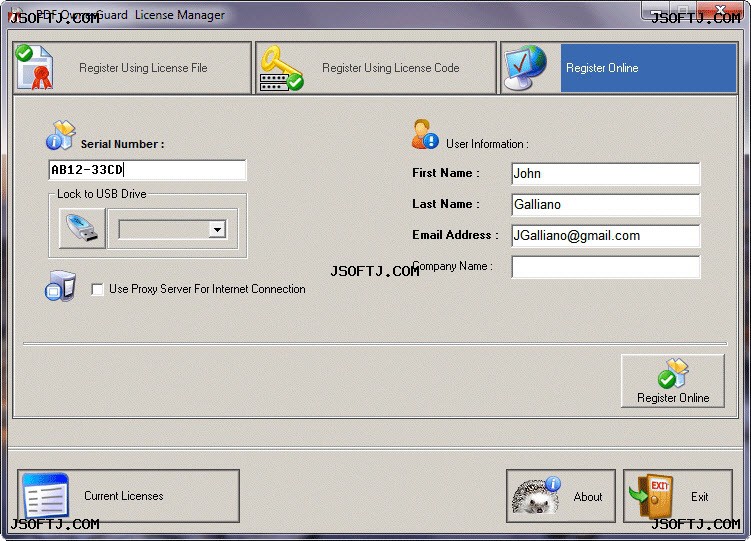Click the Serial Number info box icon
This screenshot has width=751, height=541.
(x=61, y=135)
